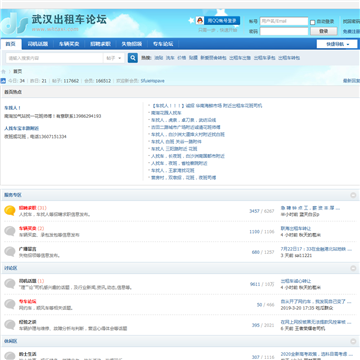Click the gray bubble icon beside 车辆买卖
This screenshot has width=360, height=360.
pyautogui.click(x=10, y=231)
